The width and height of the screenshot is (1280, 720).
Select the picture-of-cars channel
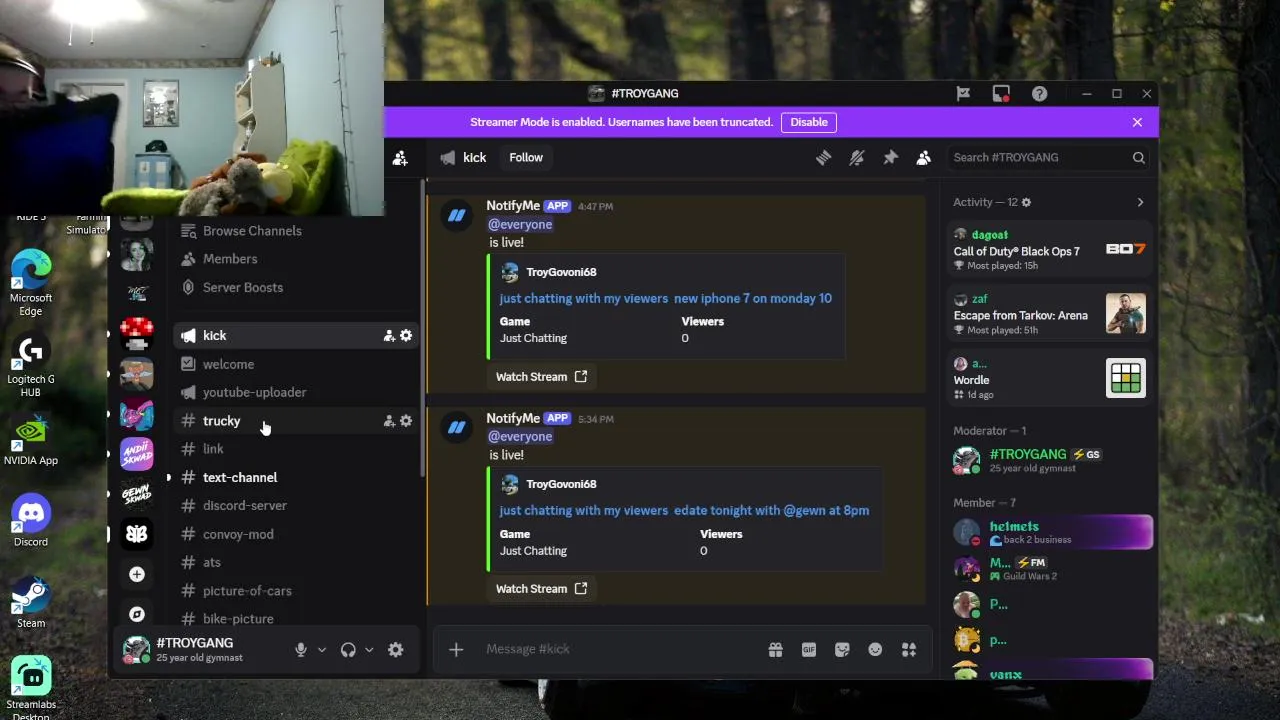point(294,591)
